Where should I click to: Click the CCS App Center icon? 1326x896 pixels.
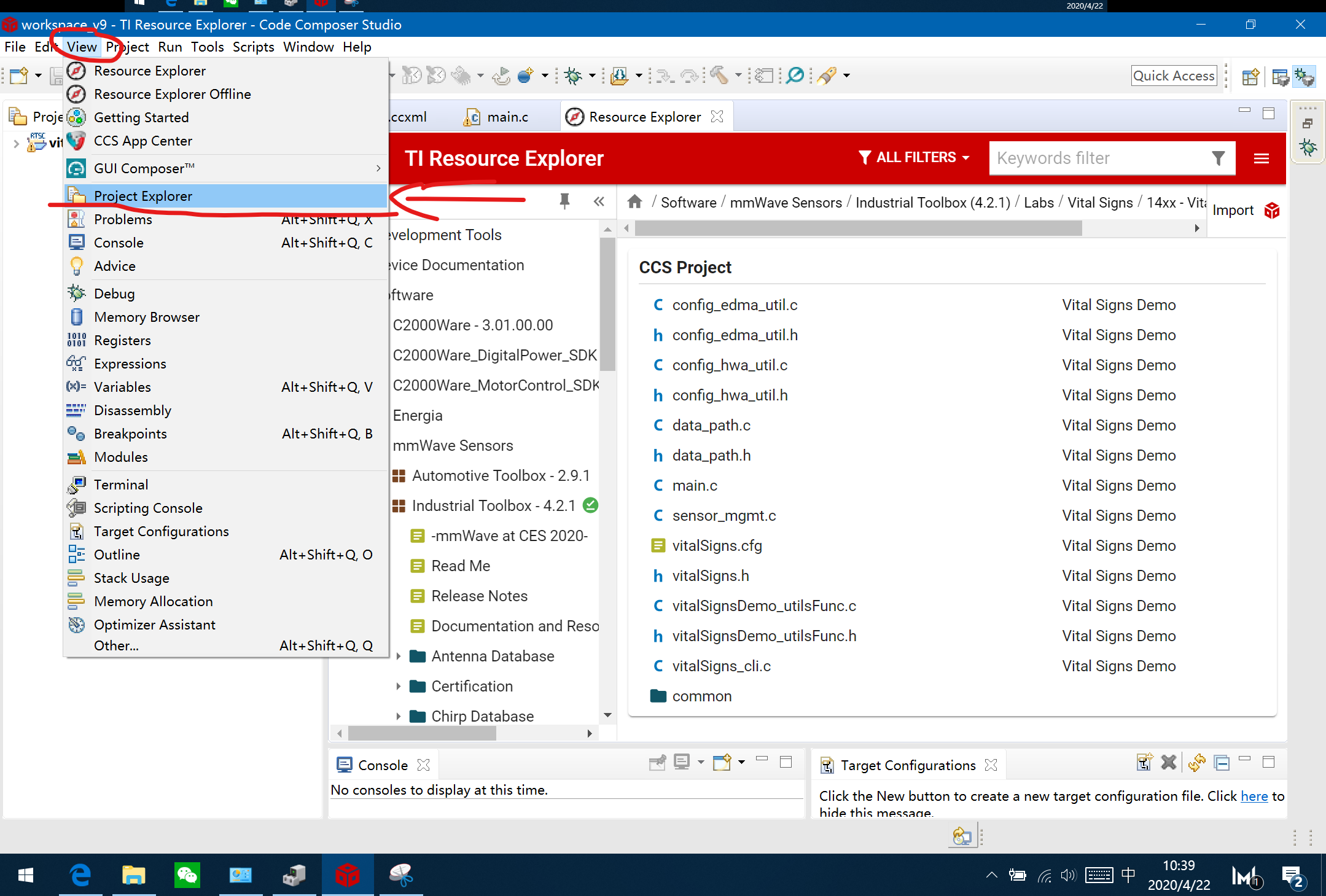click(x=76, y=141)
